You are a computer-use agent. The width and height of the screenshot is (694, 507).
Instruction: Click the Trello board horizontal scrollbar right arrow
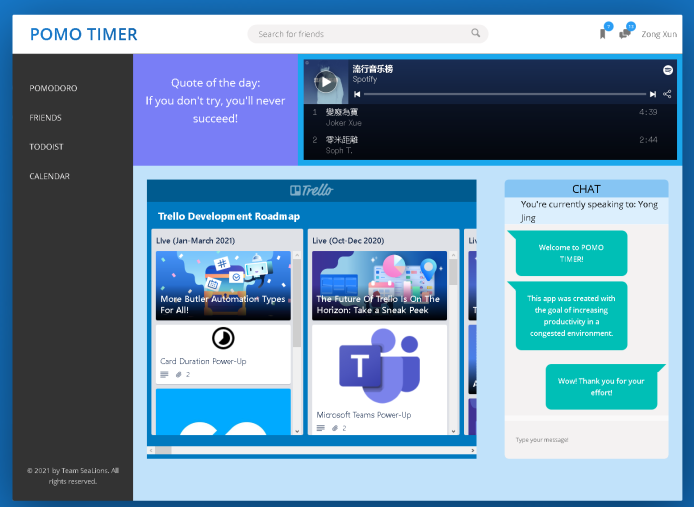pos(473,450)
